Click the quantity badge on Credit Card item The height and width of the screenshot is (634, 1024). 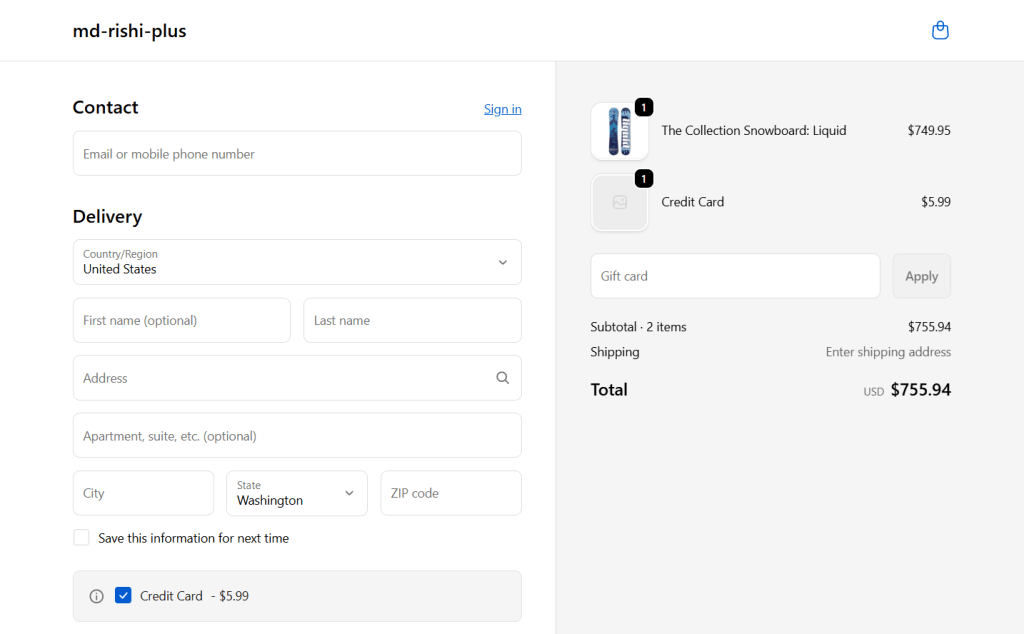tap(643, 179)
